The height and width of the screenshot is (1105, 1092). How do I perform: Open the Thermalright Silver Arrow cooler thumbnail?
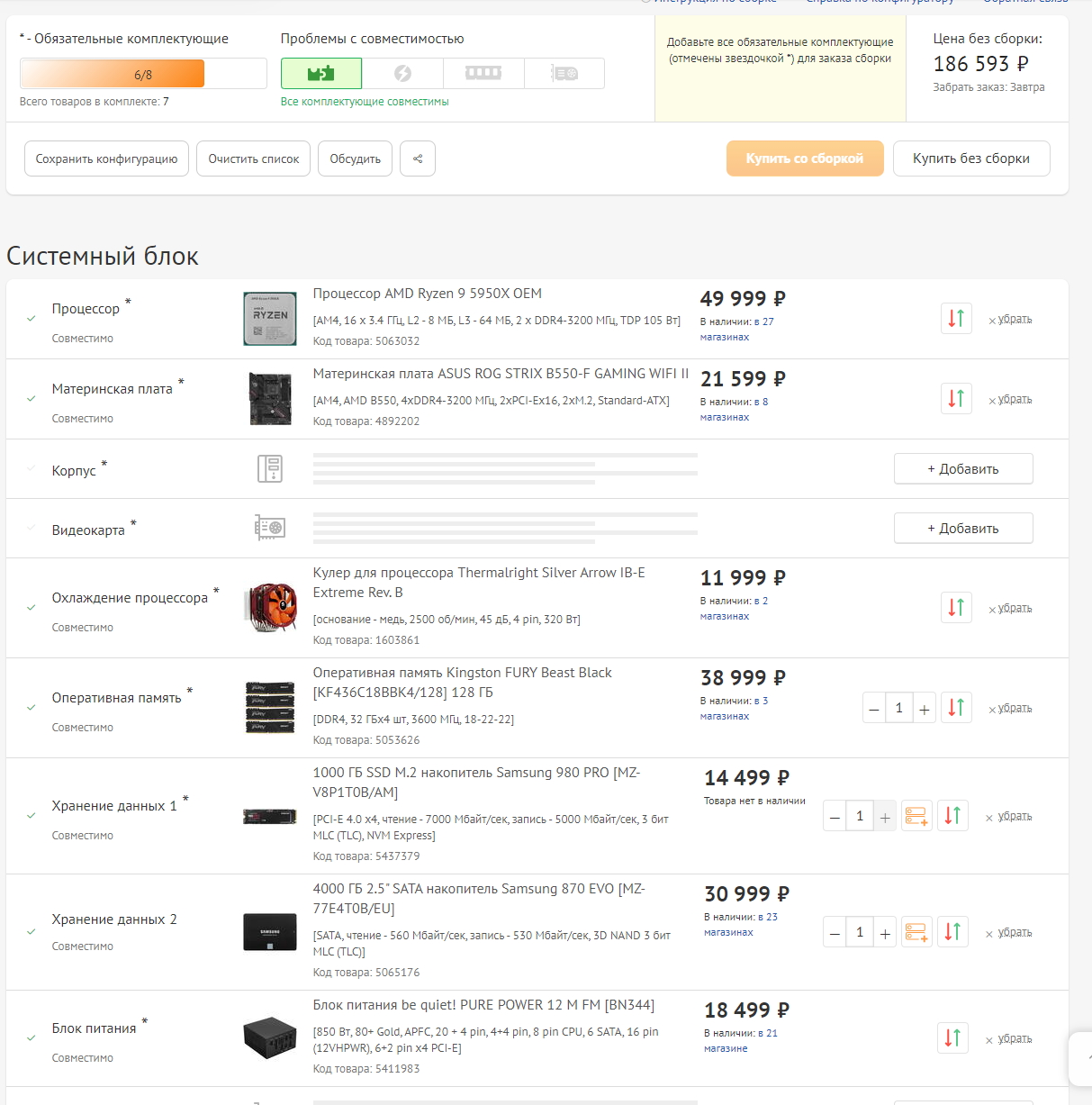coord(270,608)
